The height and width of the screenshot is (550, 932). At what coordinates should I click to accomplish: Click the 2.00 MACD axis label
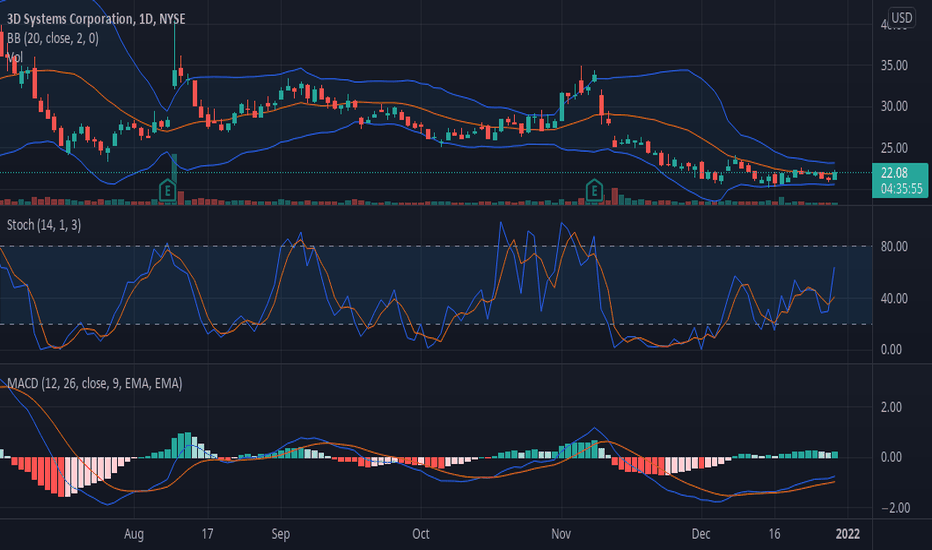tap(891, 407)
